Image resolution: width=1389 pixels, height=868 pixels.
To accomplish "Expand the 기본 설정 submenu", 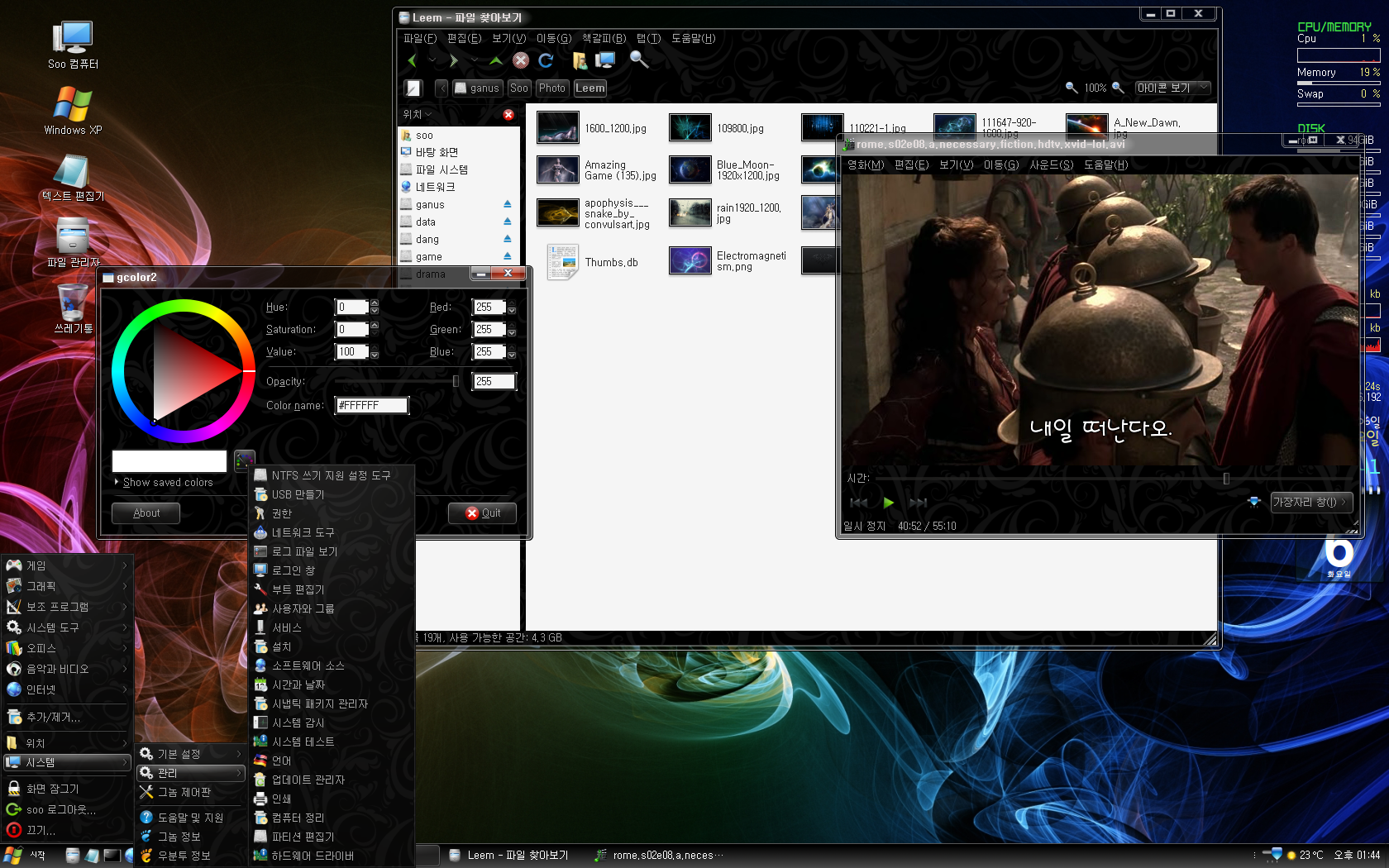I will [x=191, y=754].
